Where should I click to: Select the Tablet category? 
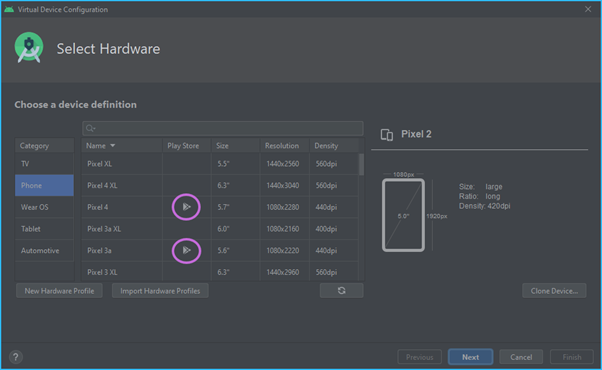coord(44,229)
